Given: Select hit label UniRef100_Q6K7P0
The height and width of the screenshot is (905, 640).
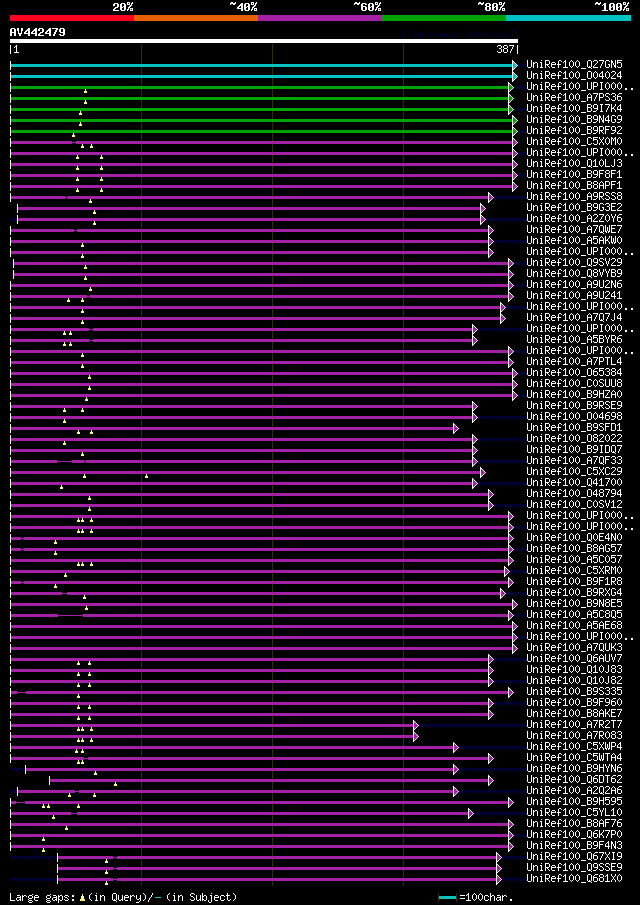Looking at the screenshot, I should click(574, 836).
